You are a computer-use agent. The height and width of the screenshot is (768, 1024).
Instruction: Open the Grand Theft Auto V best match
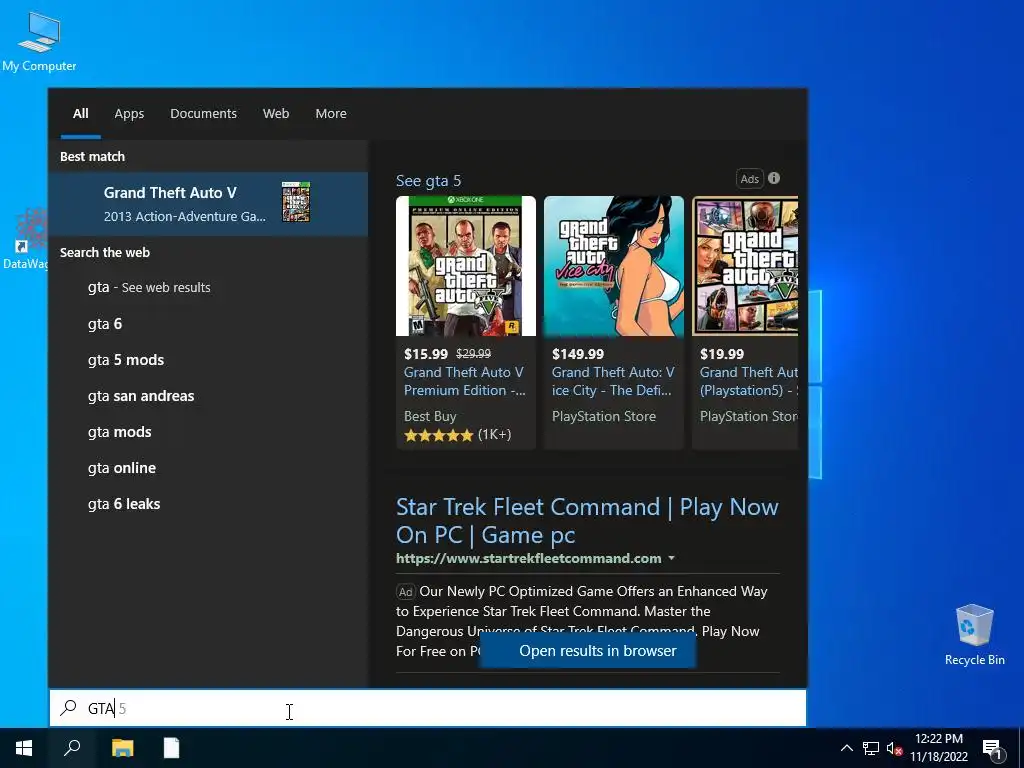208,204
